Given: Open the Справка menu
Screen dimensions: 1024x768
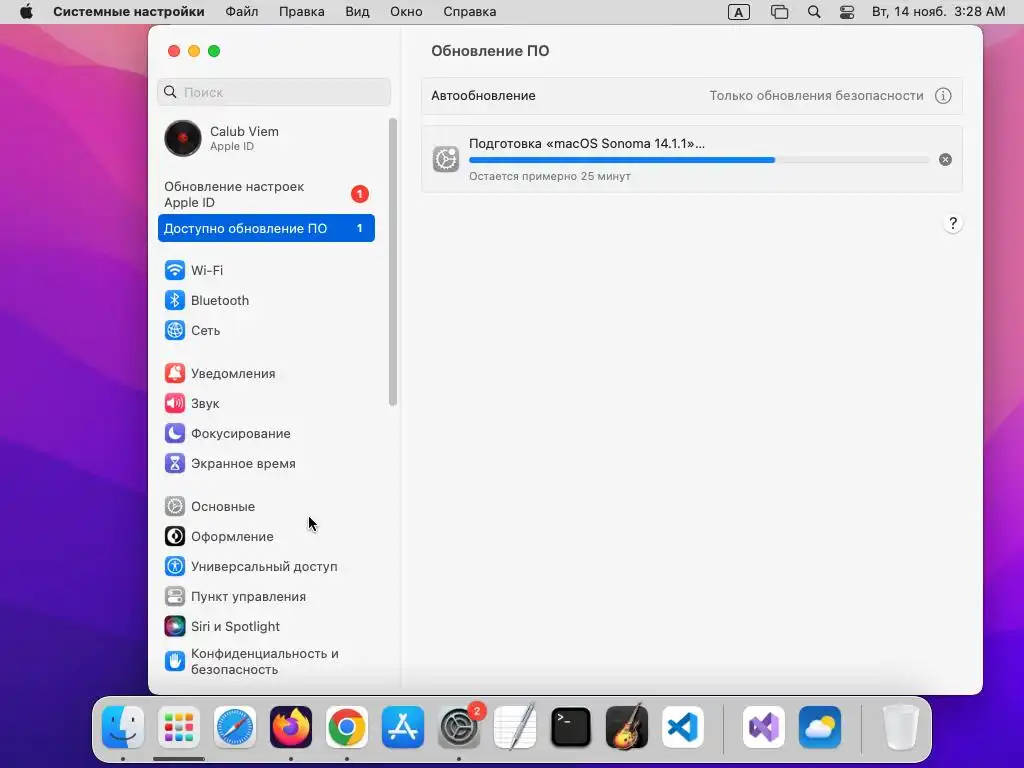Looking at the screenshot, I should pyautogui.click(x=470, y=12).
